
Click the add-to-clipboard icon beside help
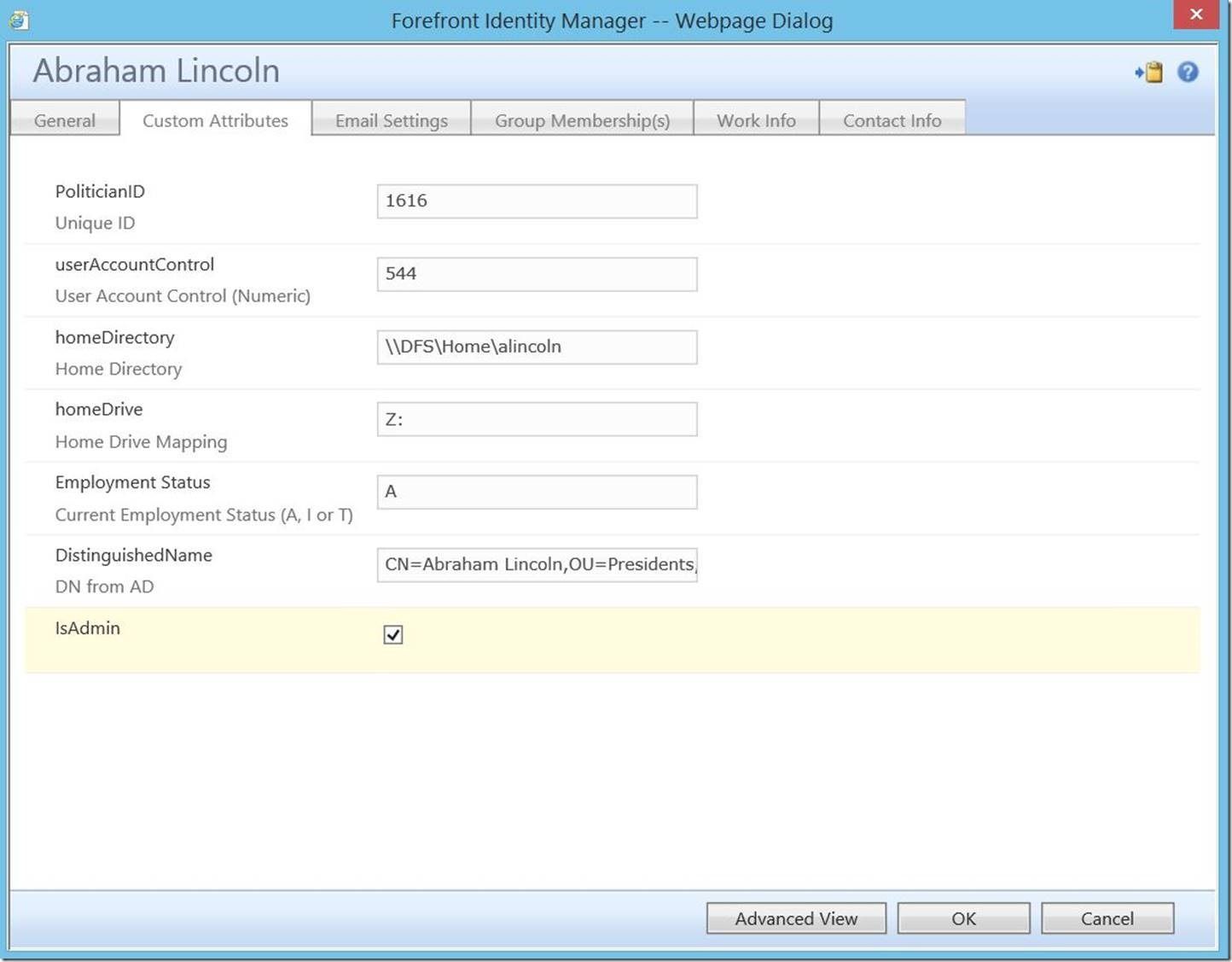[1149, 73]
